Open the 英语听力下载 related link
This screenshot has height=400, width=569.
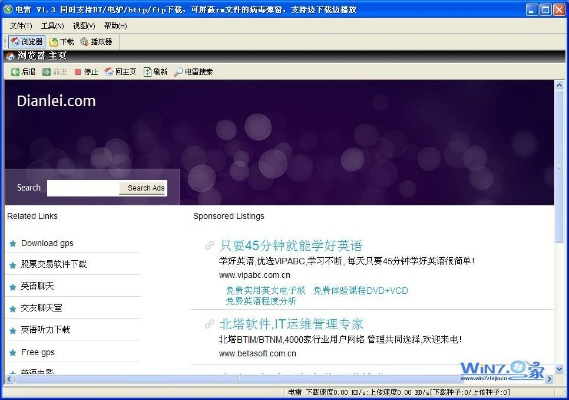[45, 330]
